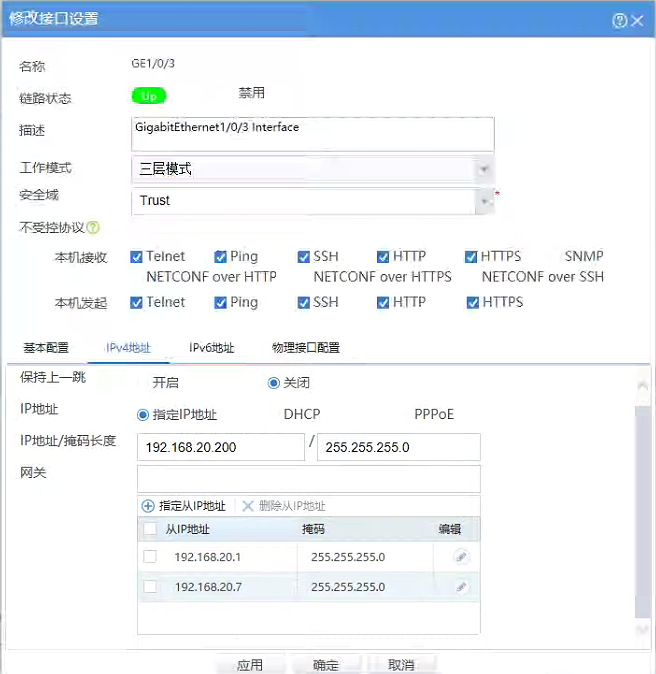The width and height of the screenshot is (656, 674).
Task: Click the 应用 button
Action: point(250,665)
